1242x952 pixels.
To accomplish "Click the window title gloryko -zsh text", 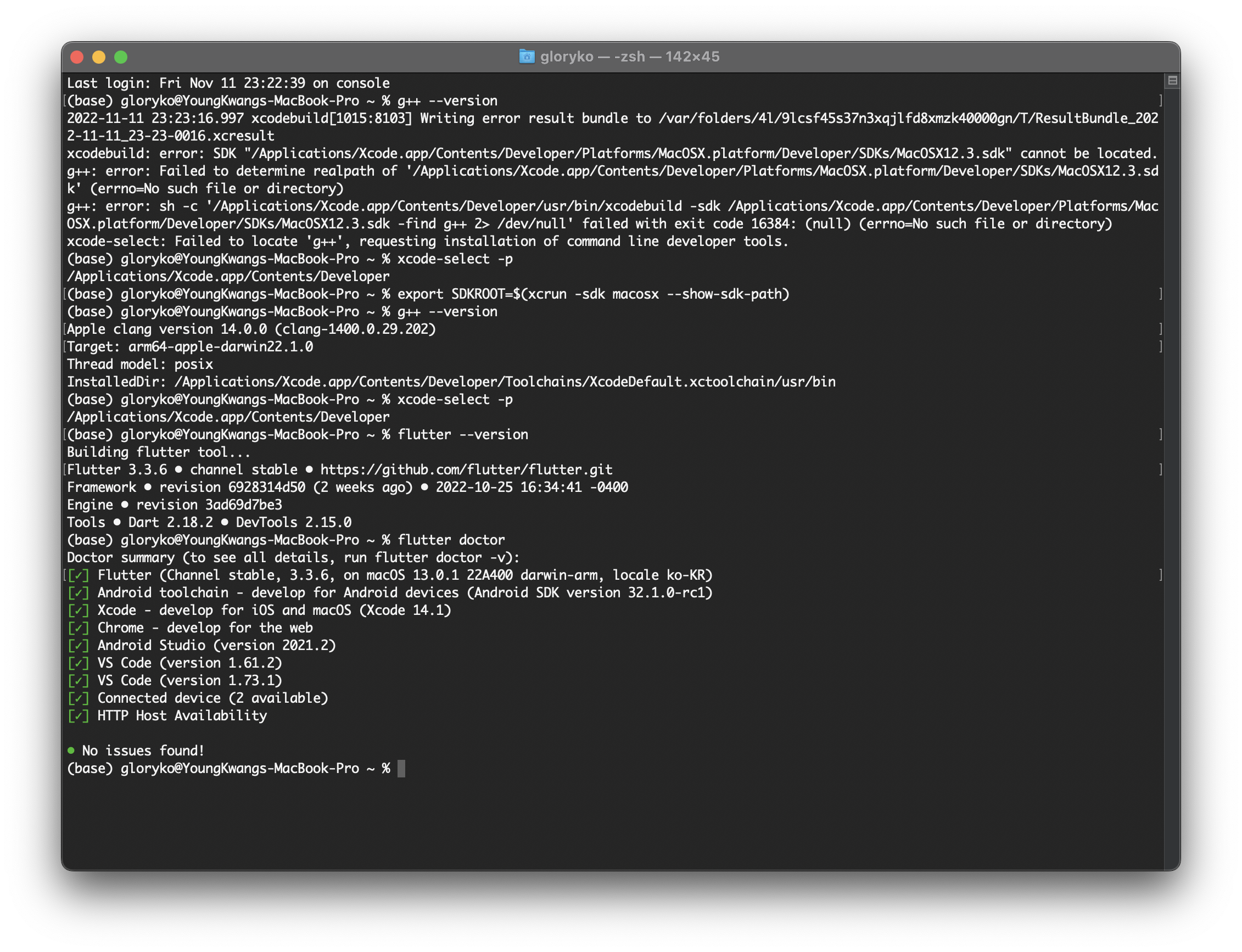I will (x=629, y=57).
